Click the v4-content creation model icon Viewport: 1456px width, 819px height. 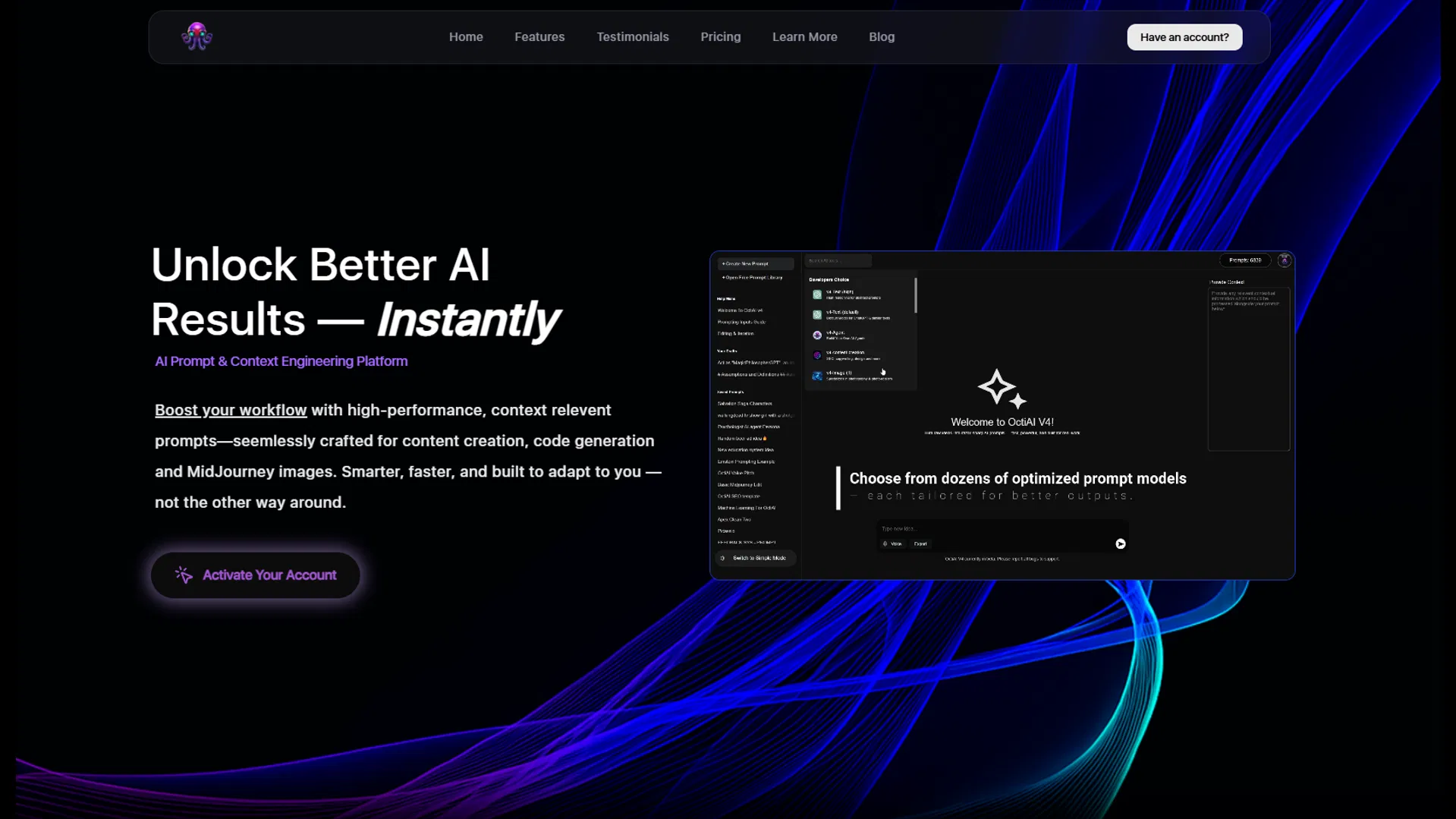coord(817,355)
